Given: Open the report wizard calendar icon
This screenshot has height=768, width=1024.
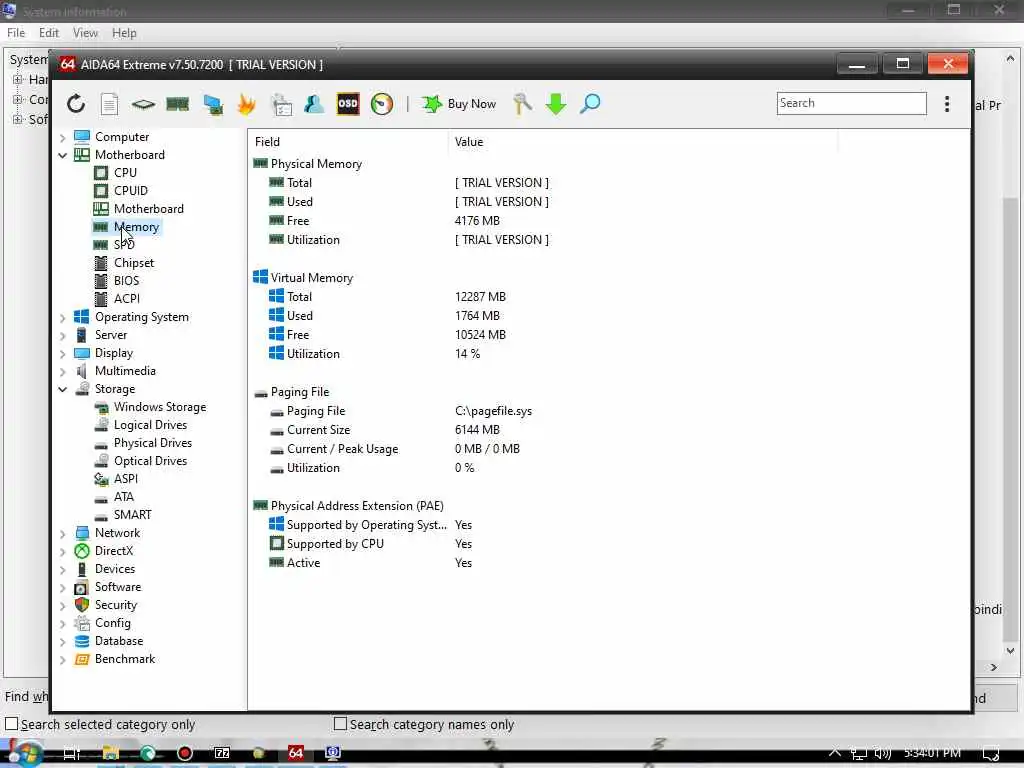Looking at the screenshot, I should click(281, 104).
